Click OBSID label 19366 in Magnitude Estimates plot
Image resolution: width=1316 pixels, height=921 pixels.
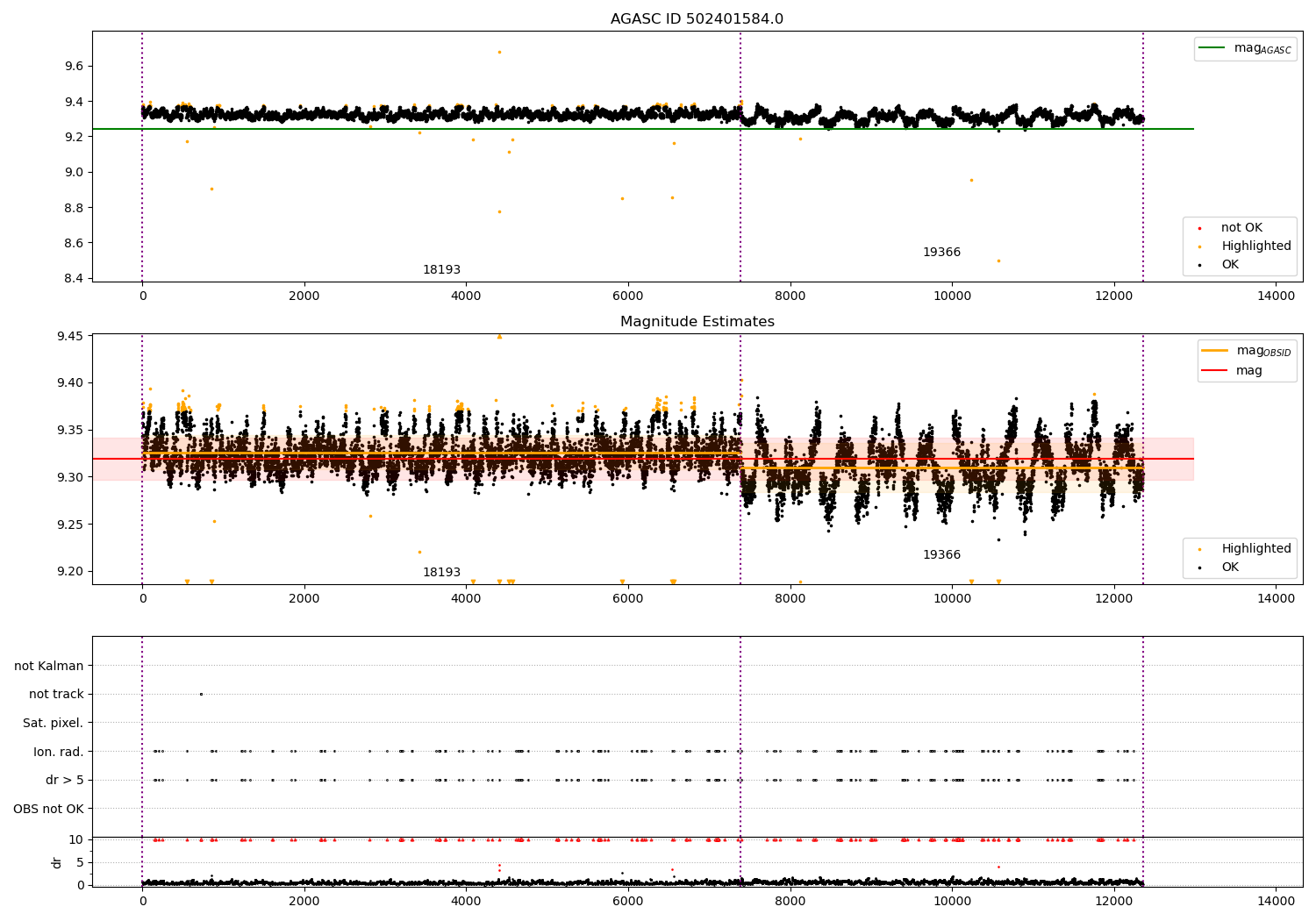point(941,555)
